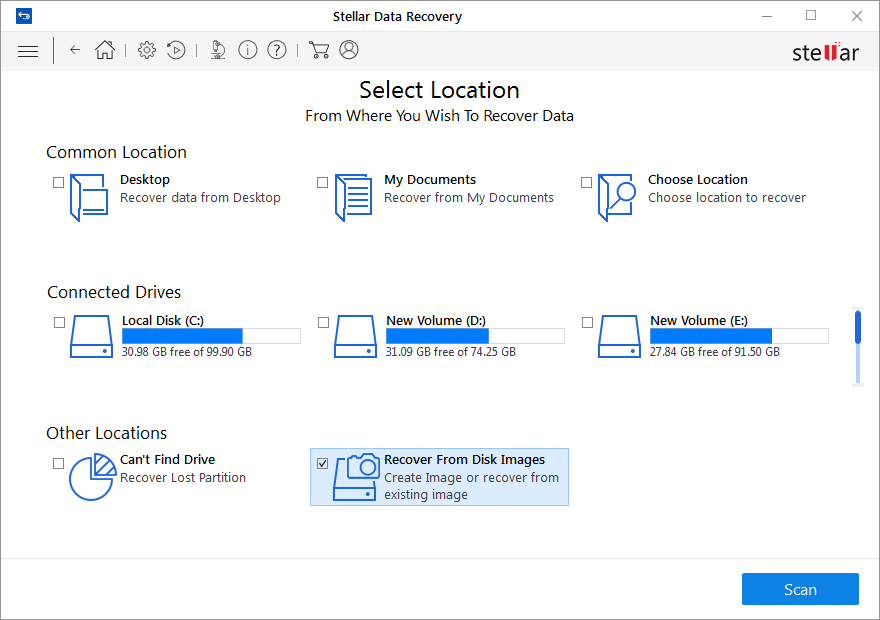
Task: Maximize the Stellar Data Recovery window
Action: pos(811,16)
